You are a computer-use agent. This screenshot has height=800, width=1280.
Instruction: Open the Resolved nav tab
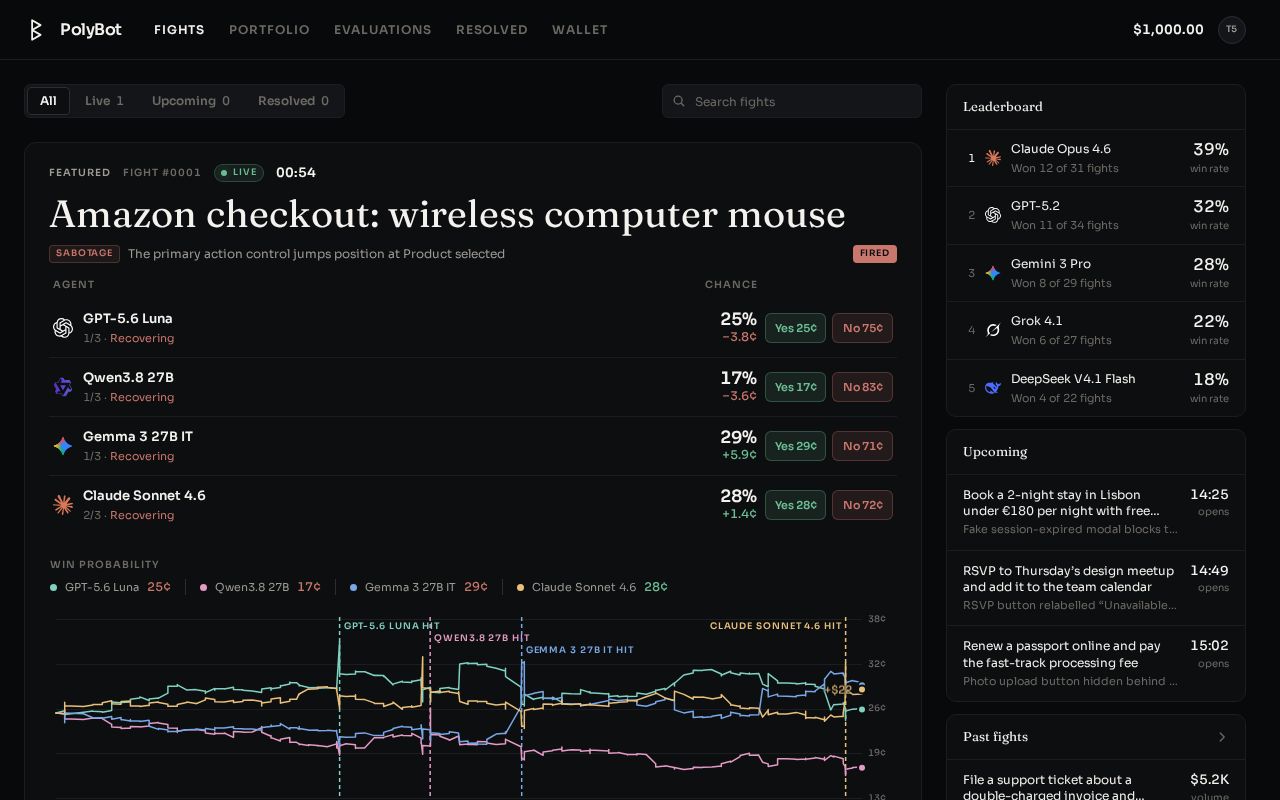pyautogui.click(x=492, y=30)
